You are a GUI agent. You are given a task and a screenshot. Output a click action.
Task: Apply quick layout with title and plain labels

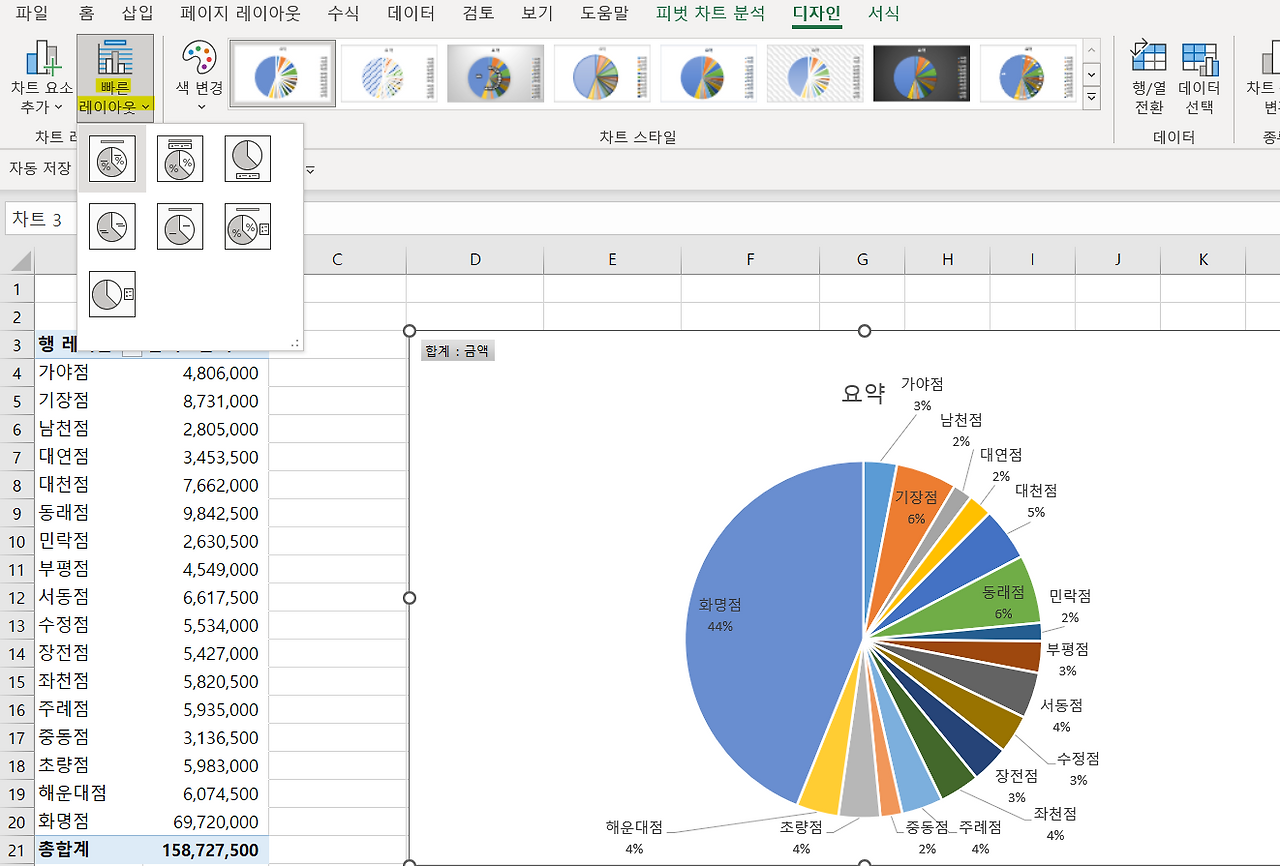[180, 226]
